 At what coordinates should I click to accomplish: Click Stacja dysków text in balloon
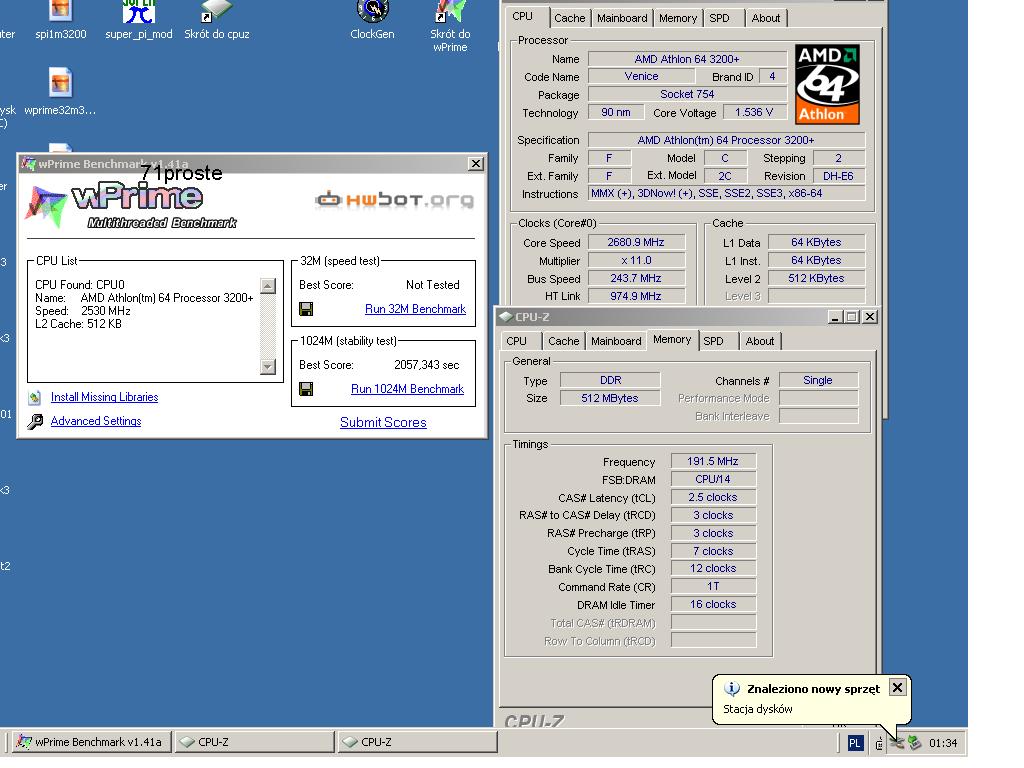(758, 709)
